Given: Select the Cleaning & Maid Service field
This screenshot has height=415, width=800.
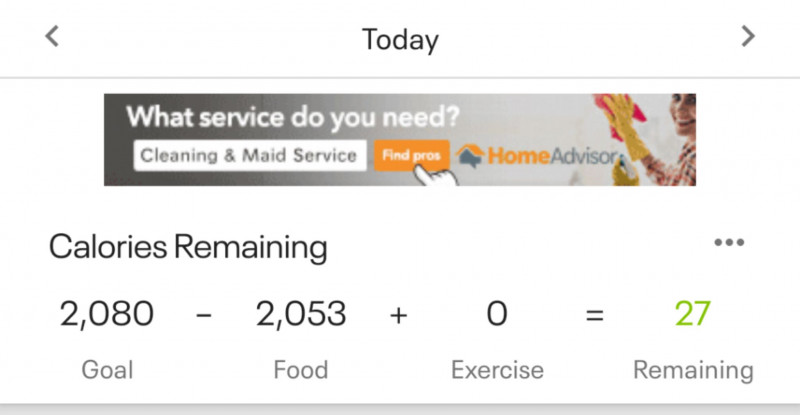Looking at the screenshot, I should click(x=249, y=156).
